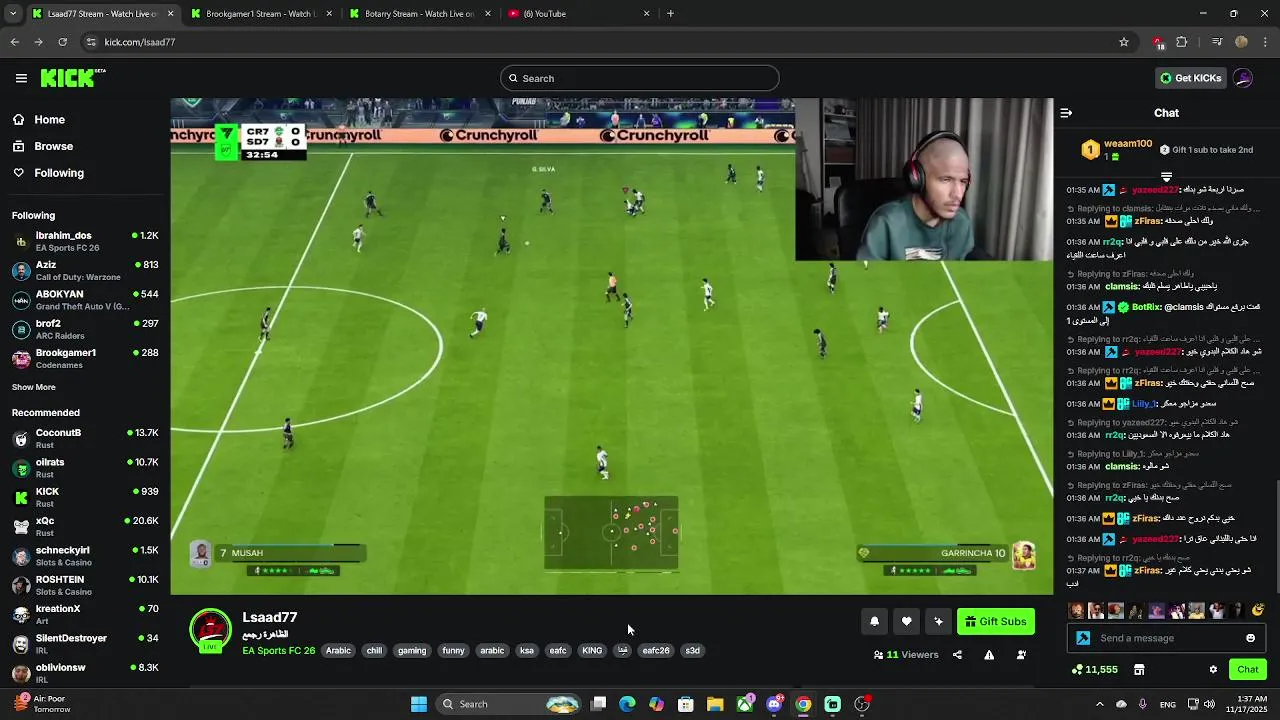Open Windows Start menu
The image size is (1280, 720).
[419, 704]
